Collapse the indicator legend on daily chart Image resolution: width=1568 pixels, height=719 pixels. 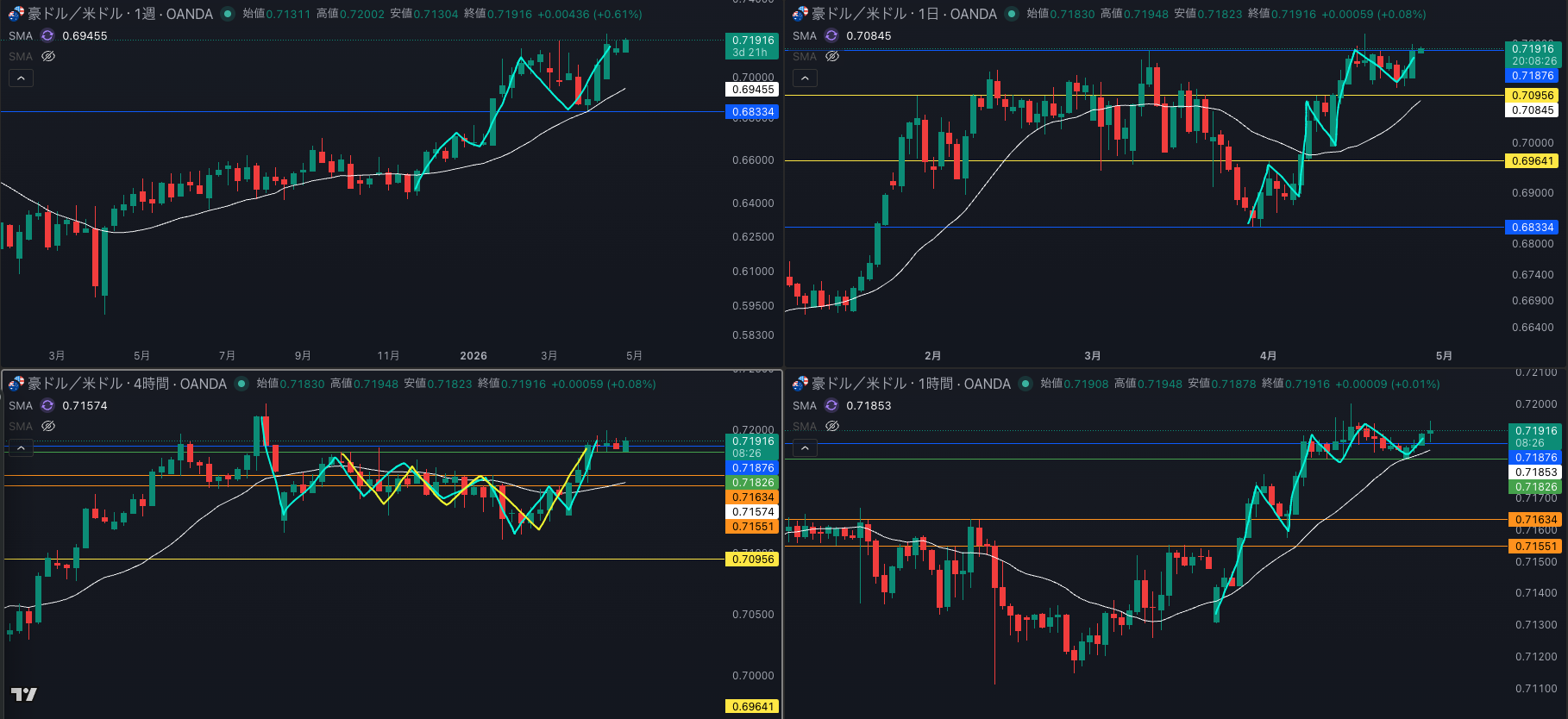[x=805, y=78]
